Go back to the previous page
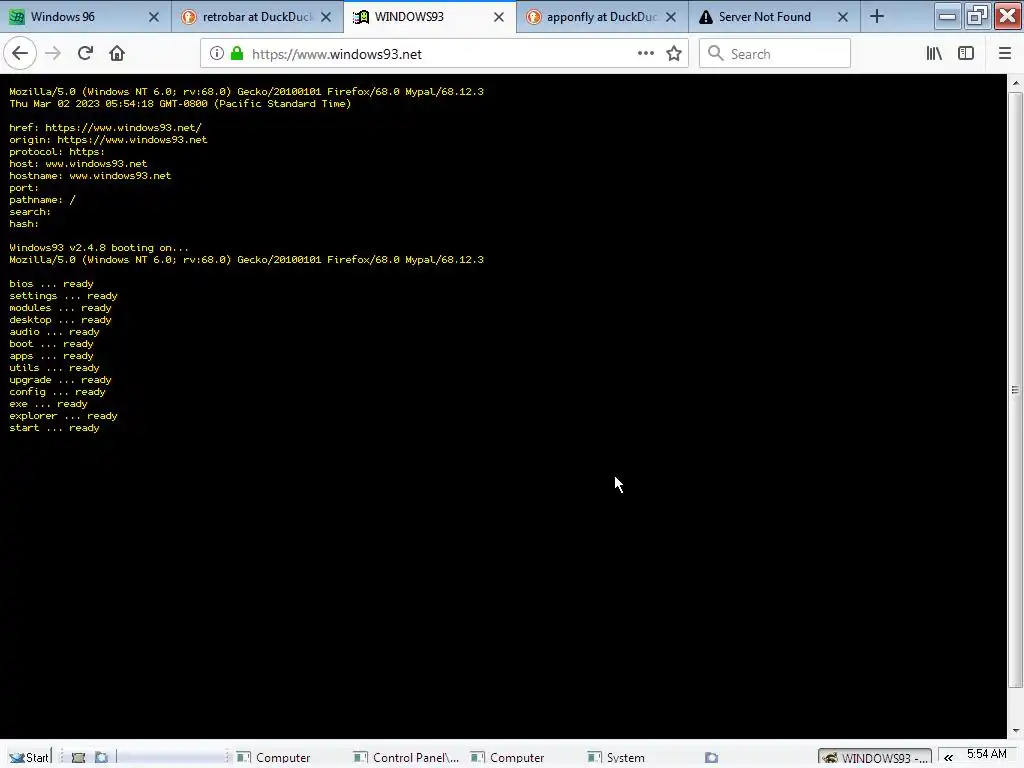The height and width of the screenshot is (768, 1024). 20,53
